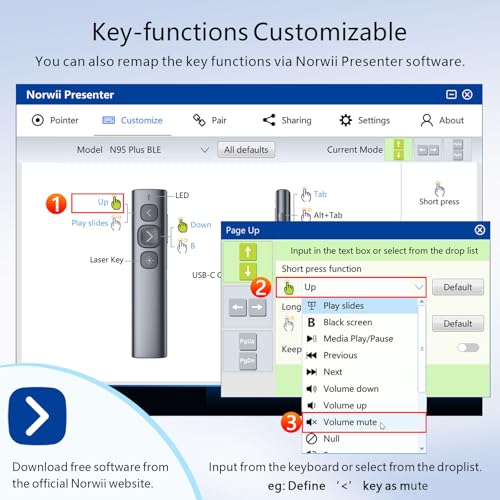The image size is (500, 500).
Task: Select the down arrow key in Page Up dialog
Action: click(248, 271)
